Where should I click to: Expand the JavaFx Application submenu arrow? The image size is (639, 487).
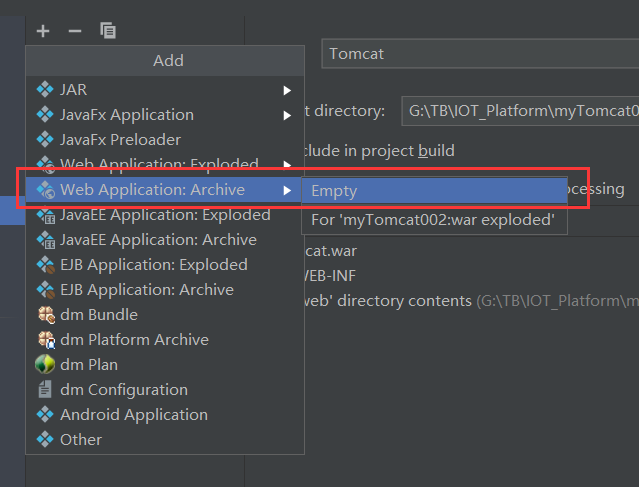point(287,115)
